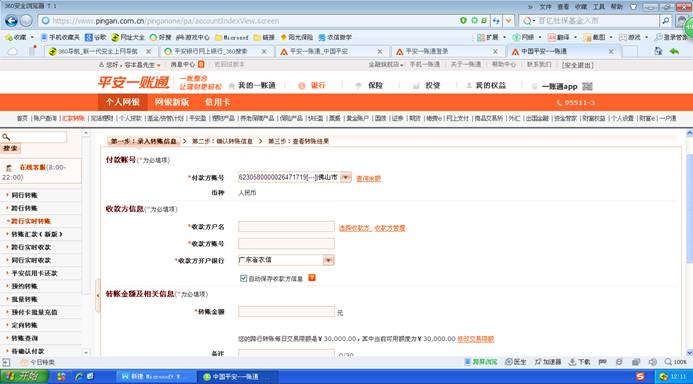Image resolution: width=693 pixels, height=384 pixels.
Task: Open the 下载 download icon in status bar
Action: [579, 362]
